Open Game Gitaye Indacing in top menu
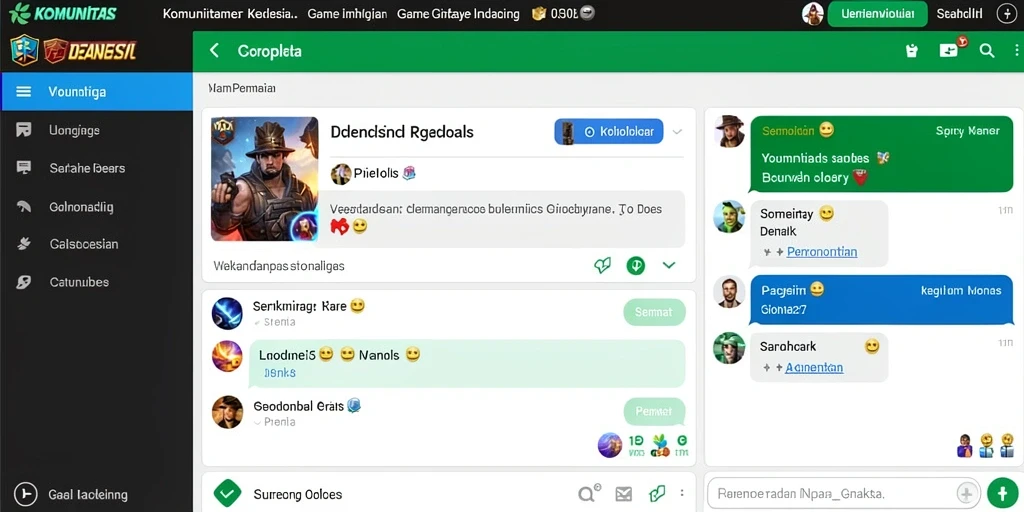Image resolution: width=1024 pixels, height=512 pixels. (458, 14)
